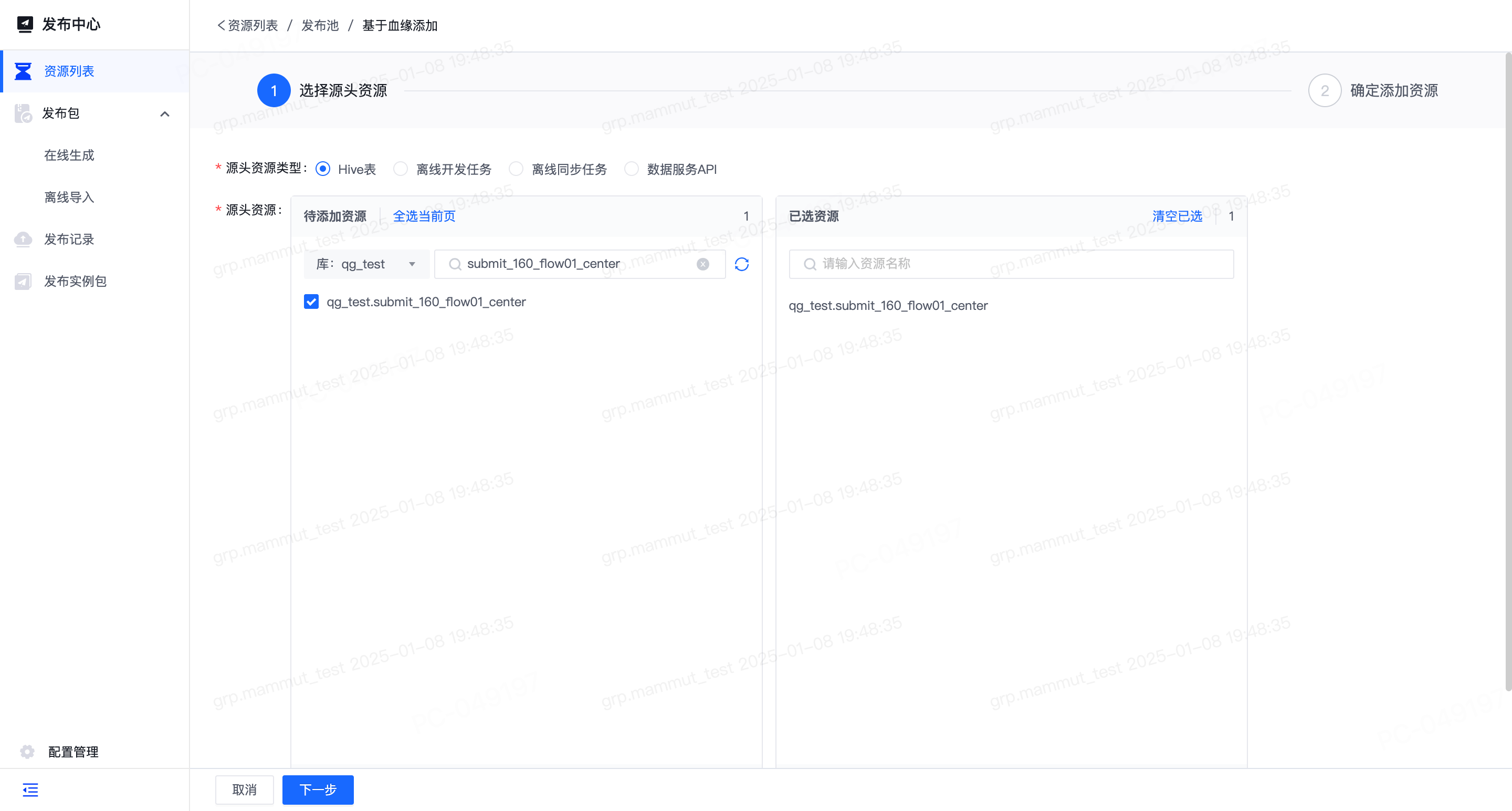Uncheck qg_test.submit_160_flow01_center checkbox

(311, 302)
